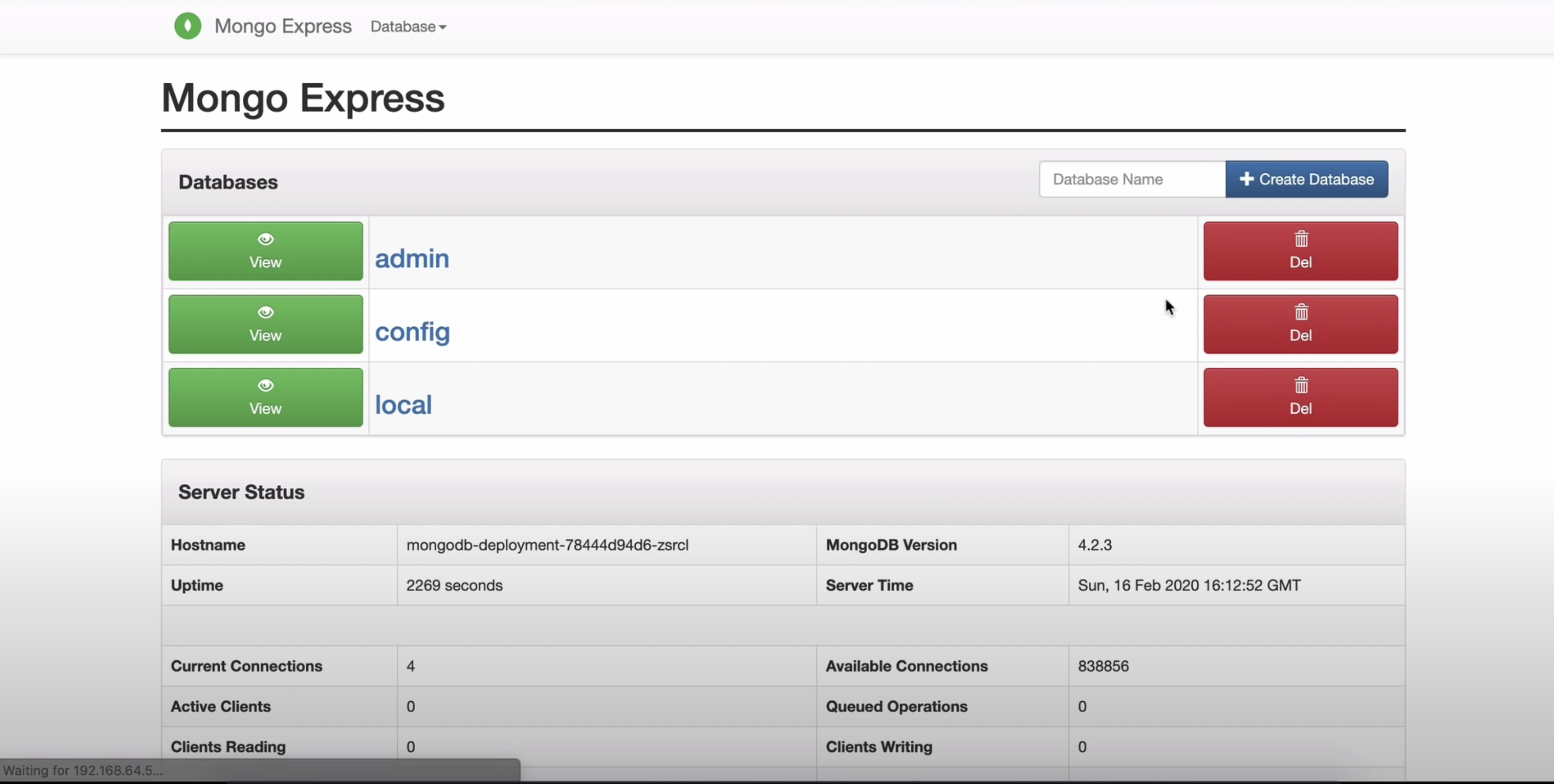This screenshot has width=1554, height=784.
Task: Focus the Database Name input field
Action: point(1132,179)
